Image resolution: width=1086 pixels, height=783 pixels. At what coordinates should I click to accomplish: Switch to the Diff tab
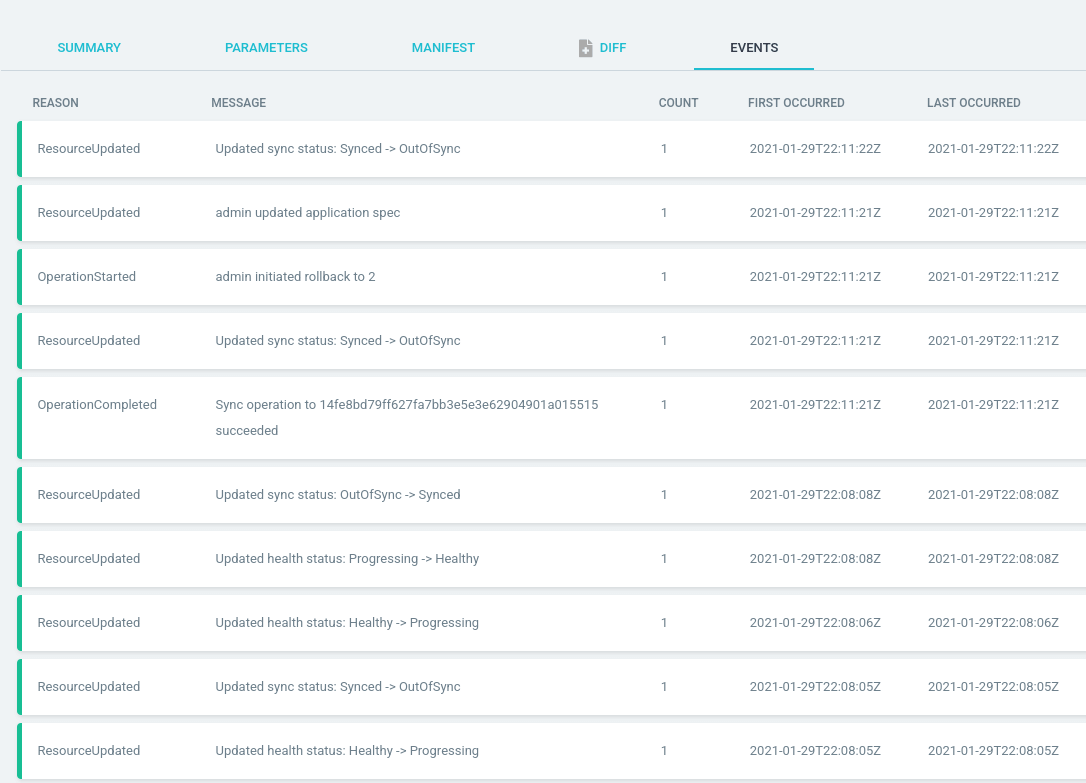point(612,48)
